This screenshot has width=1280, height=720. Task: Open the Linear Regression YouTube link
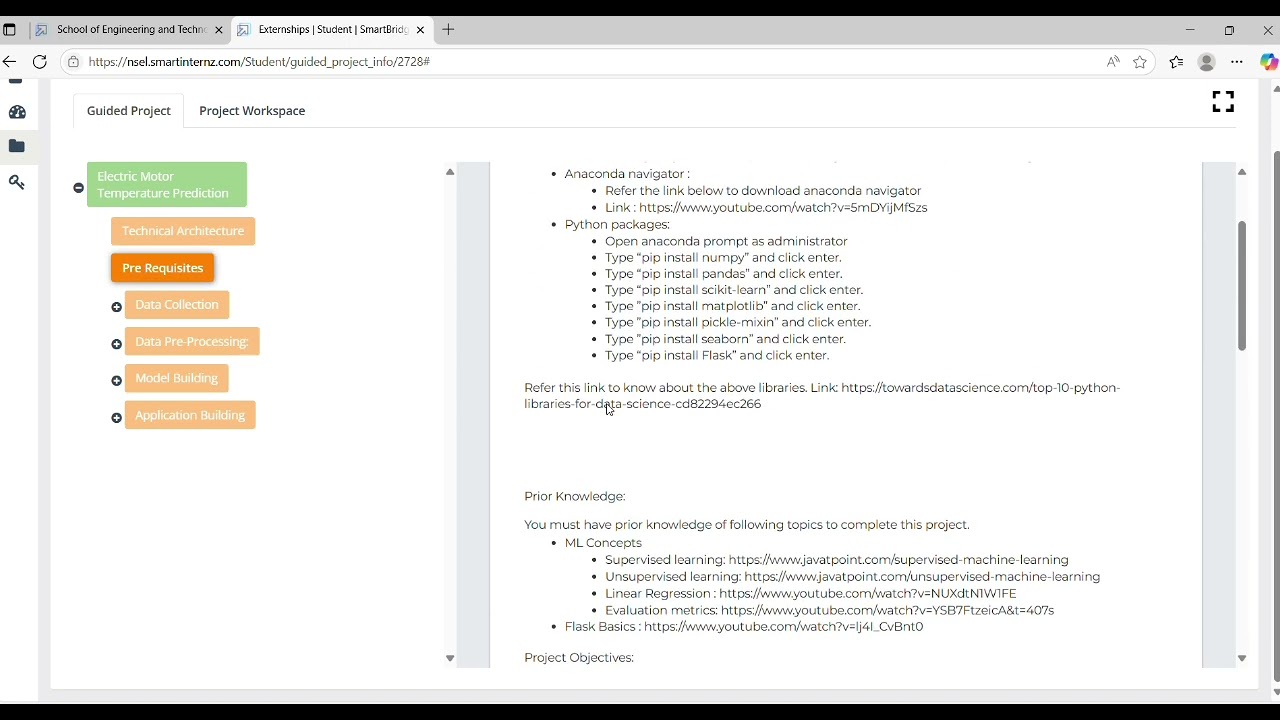(868, 594)
